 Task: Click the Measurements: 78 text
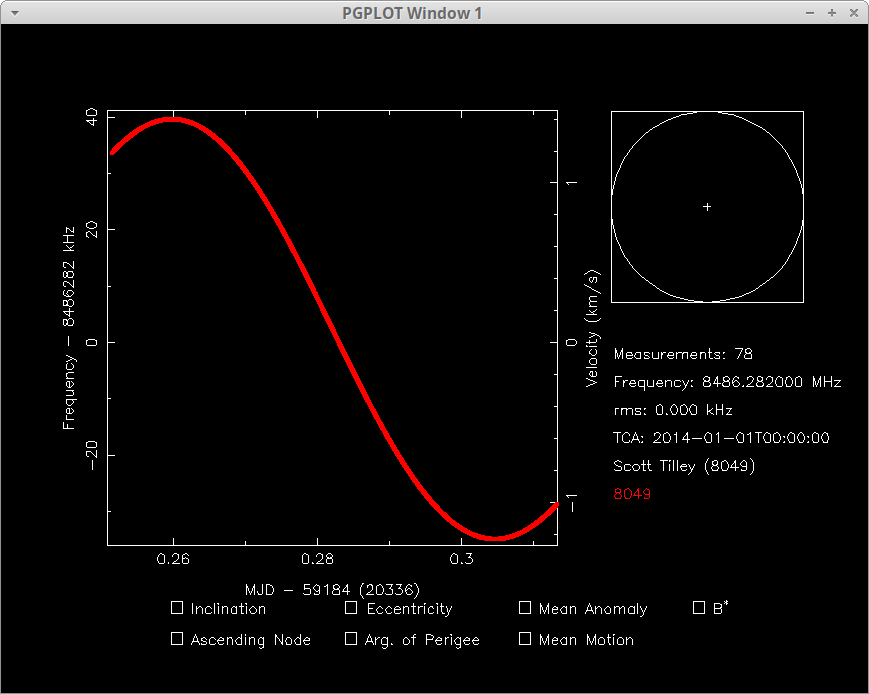pyautogui.click(x=683, y=354)
